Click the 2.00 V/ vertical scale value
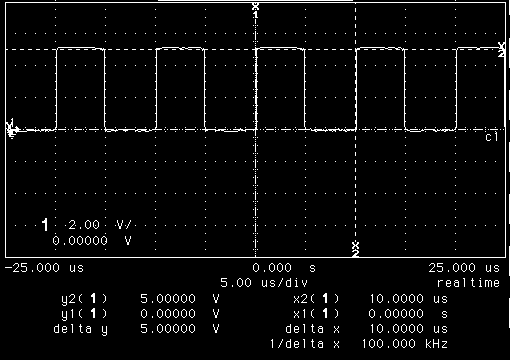This screenshot has height=360, width=510. (x=100, y=225)
